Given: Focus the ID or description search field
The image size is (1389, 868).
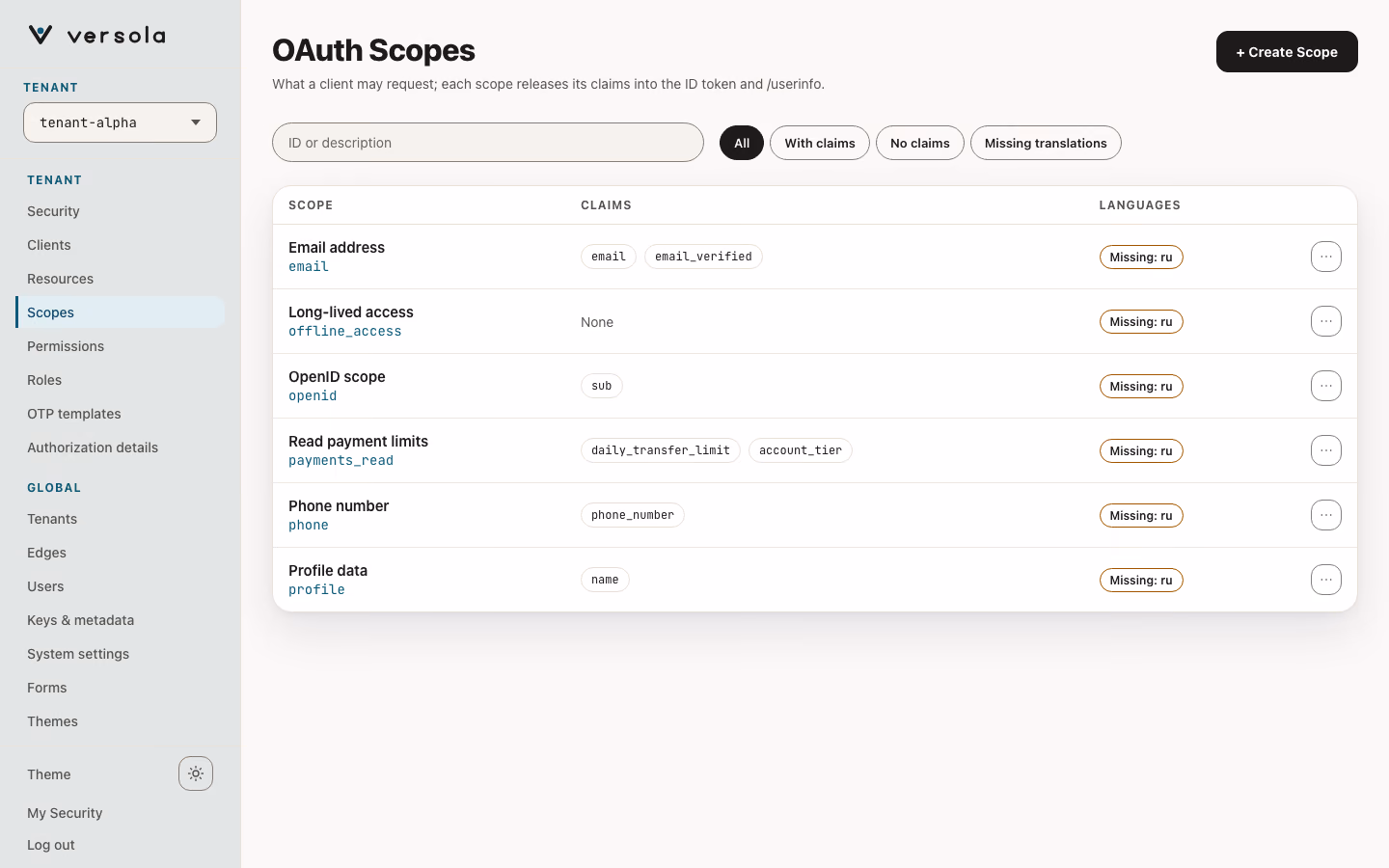Looking at the screenshot, I should point(488,143).
